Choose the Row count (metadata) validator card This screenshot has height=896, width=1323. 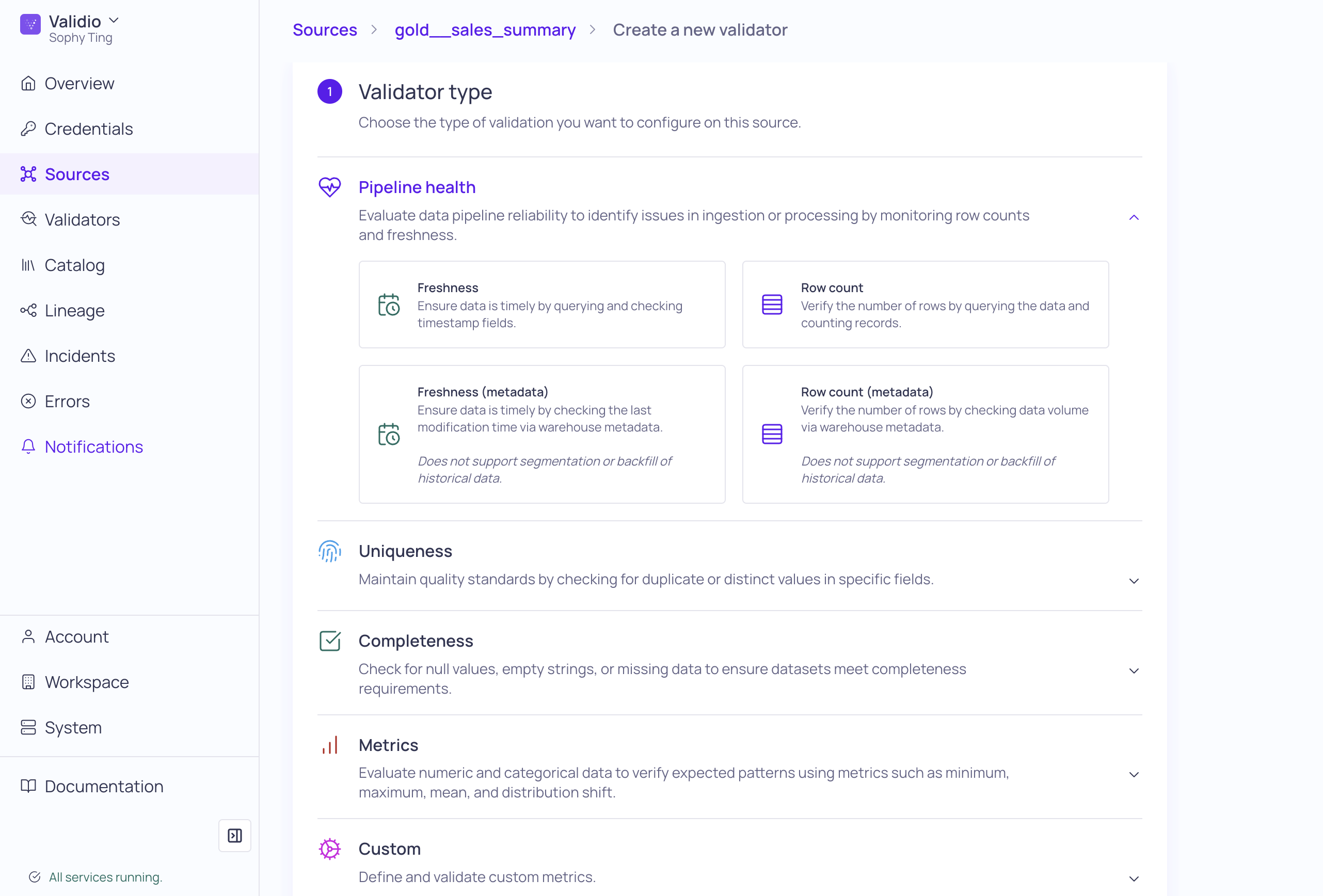[x=926, y=435]
